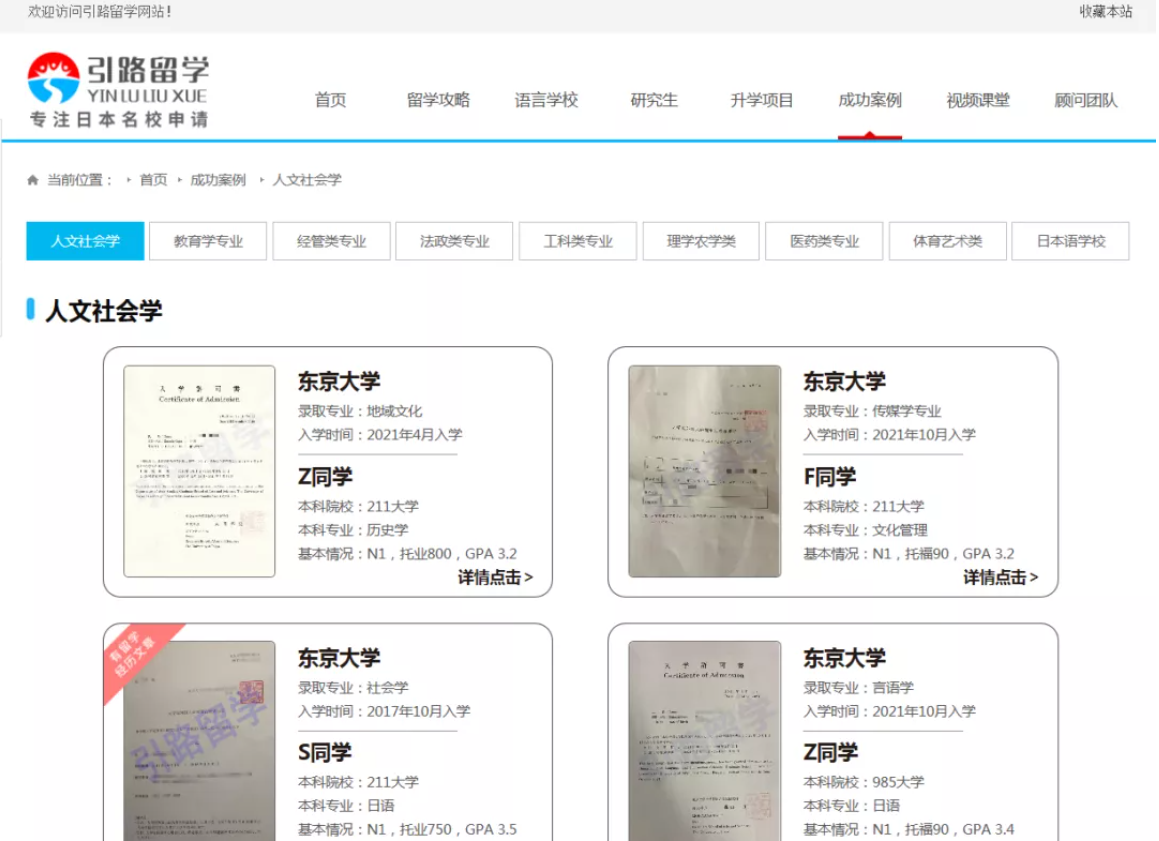The width and height of the screenshot is (1159, 841).
Task: Open the 言语学 admission certificate thumbnail
Action: 704,740
